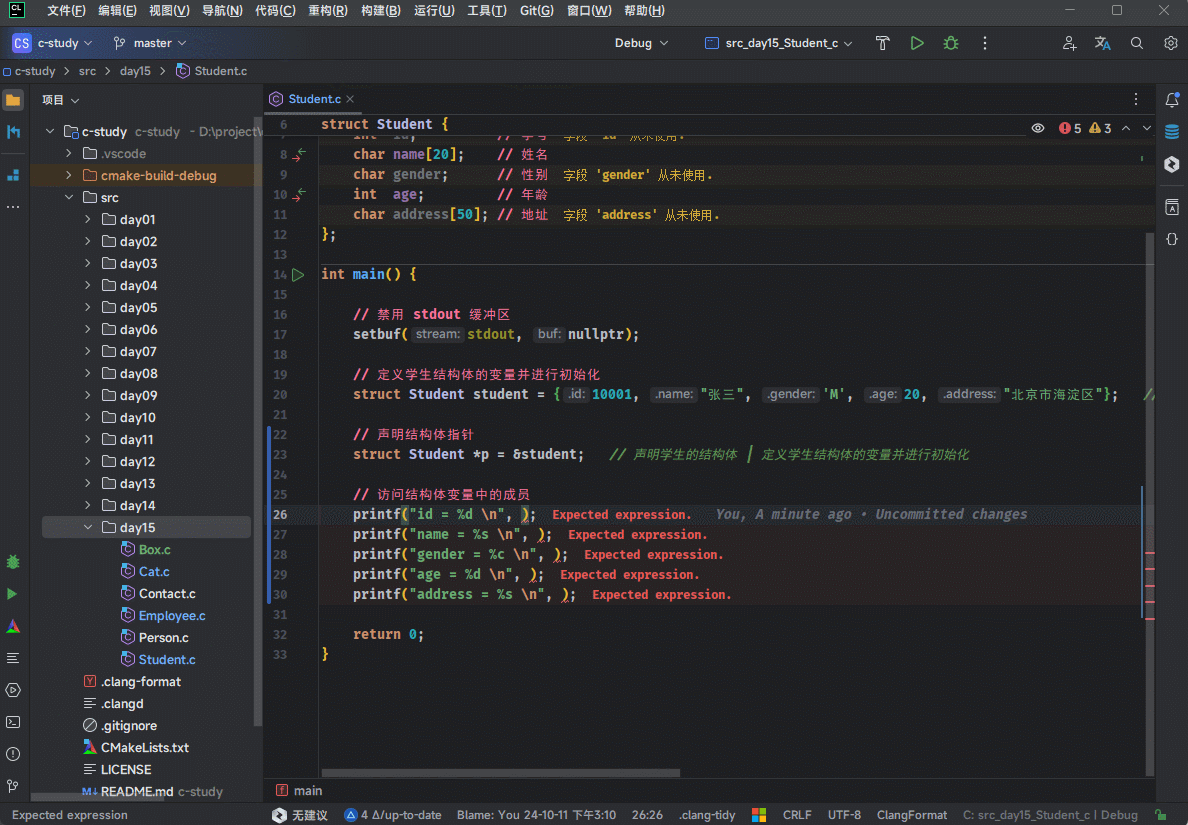Open Search Everywhere magnifier icon

[1137, 43]
